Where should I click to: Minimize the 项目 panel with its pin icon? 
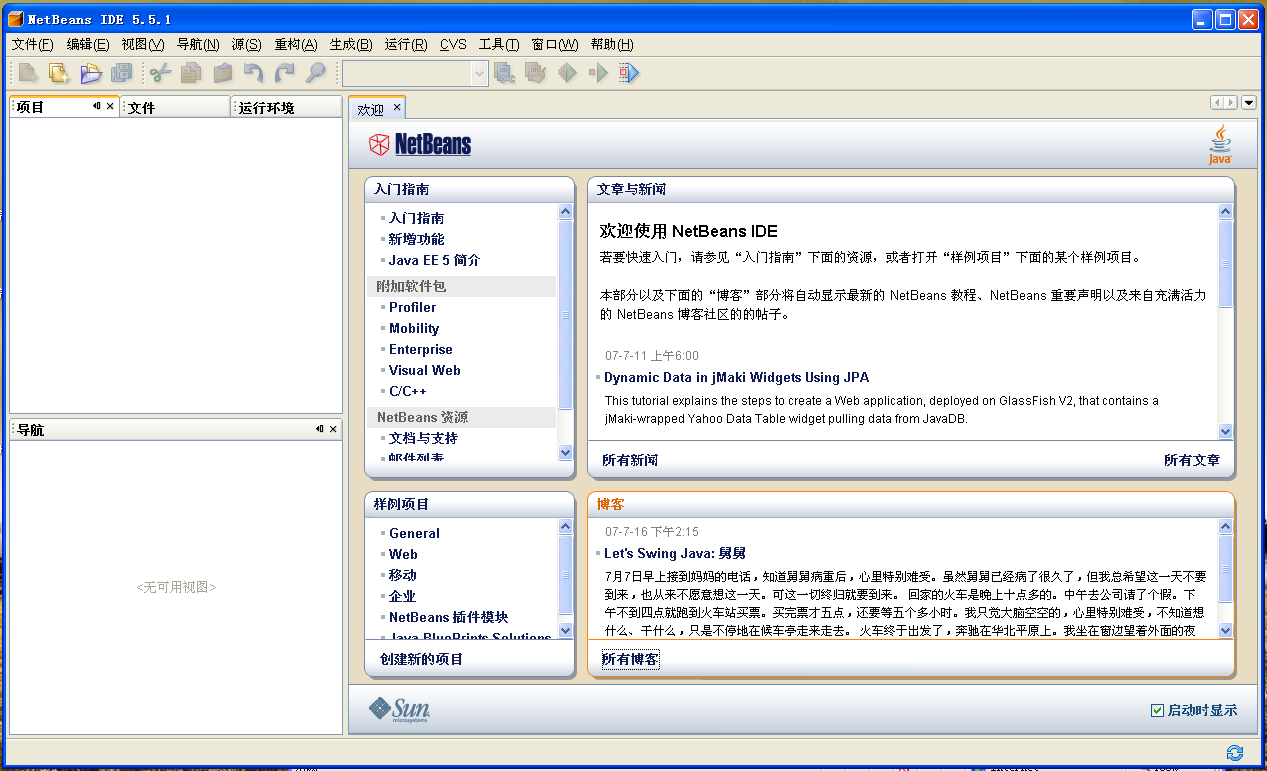tap(97, 106)
